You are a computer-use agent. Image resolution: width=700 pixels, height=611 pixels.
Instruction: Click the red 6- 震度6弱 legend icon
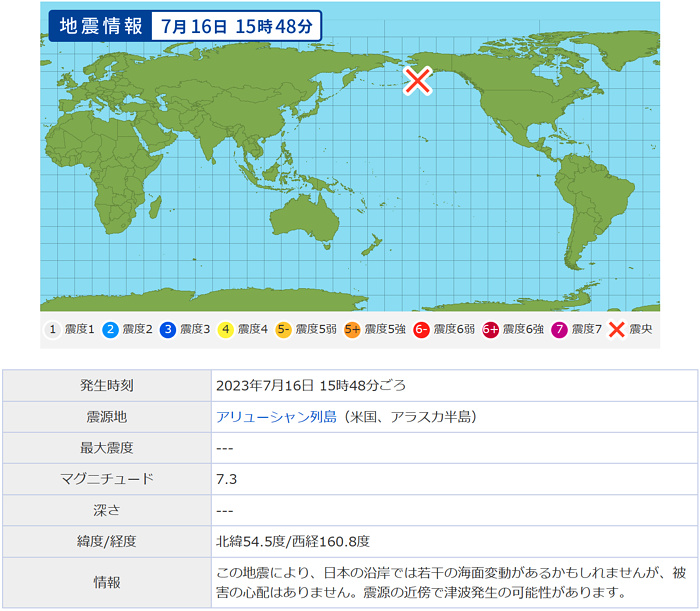click(421, 330)
